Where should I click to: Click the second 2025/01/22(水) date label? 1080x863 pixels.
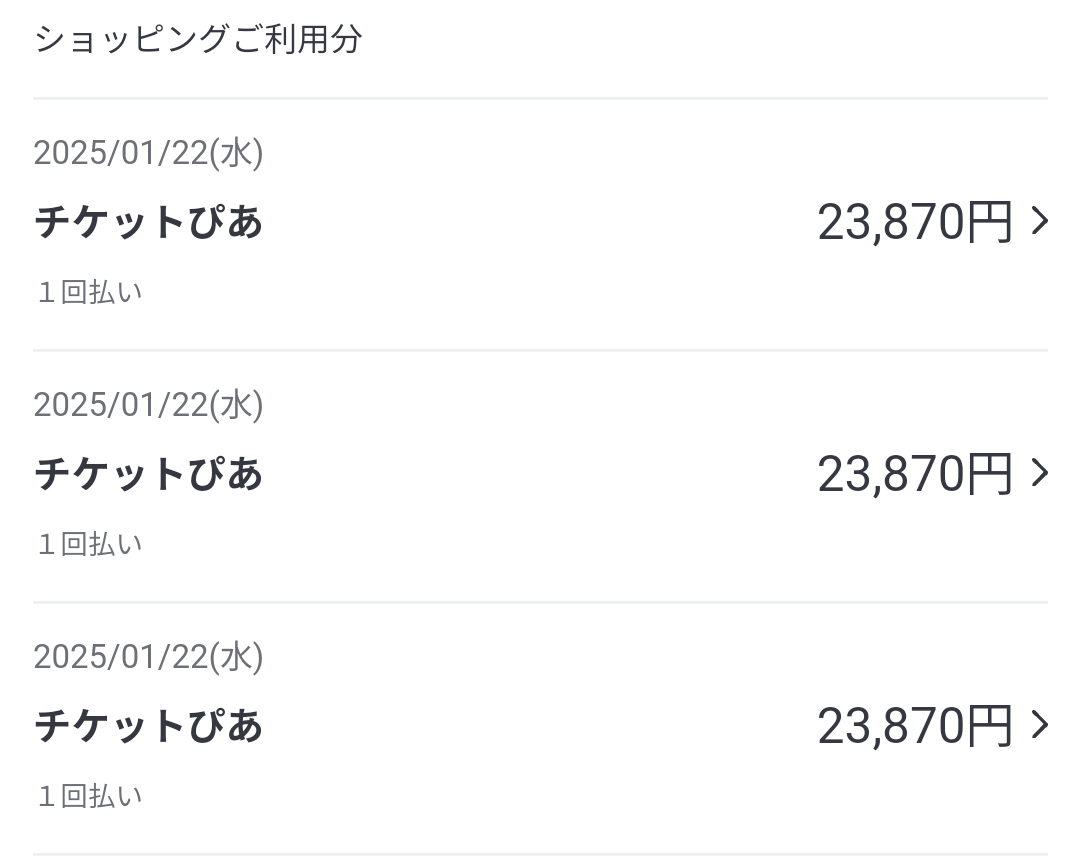pyautogui.click(x=148, y=405)
